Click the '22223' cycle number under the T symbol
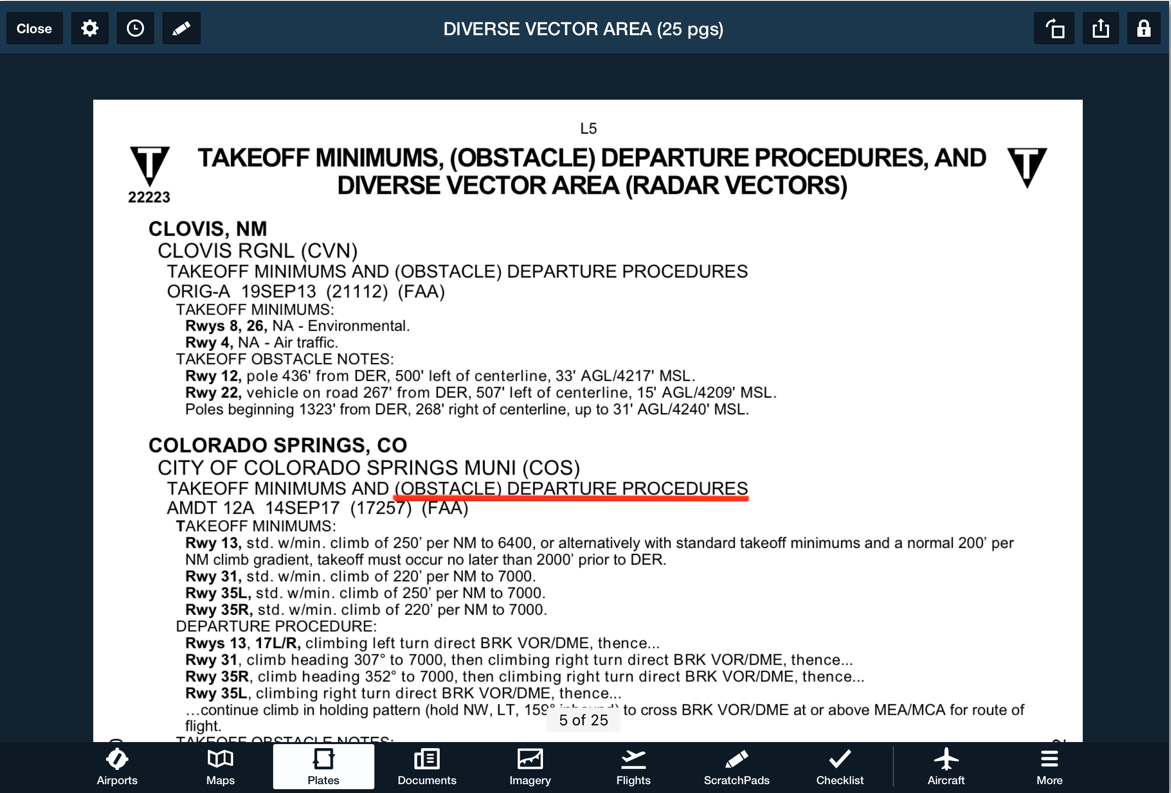The image size is (1171, 793). (149, 197)
